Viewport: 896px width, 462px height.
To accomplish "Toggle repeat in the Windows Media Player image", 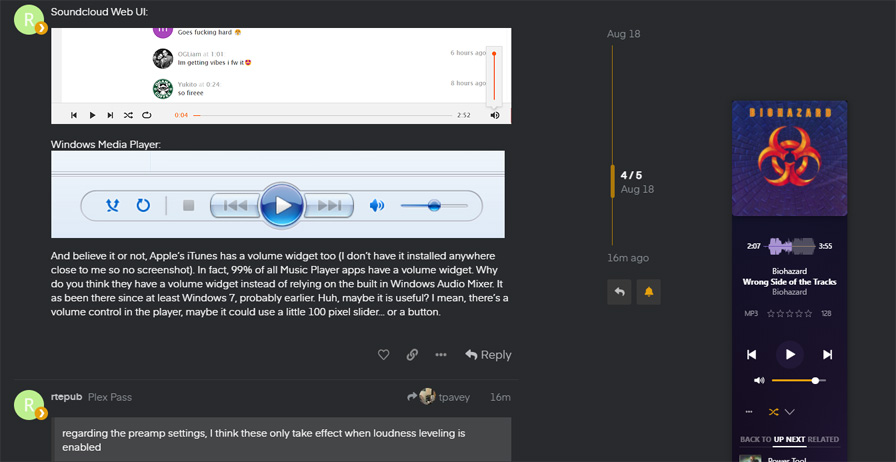I will click(x=143, y=205).
